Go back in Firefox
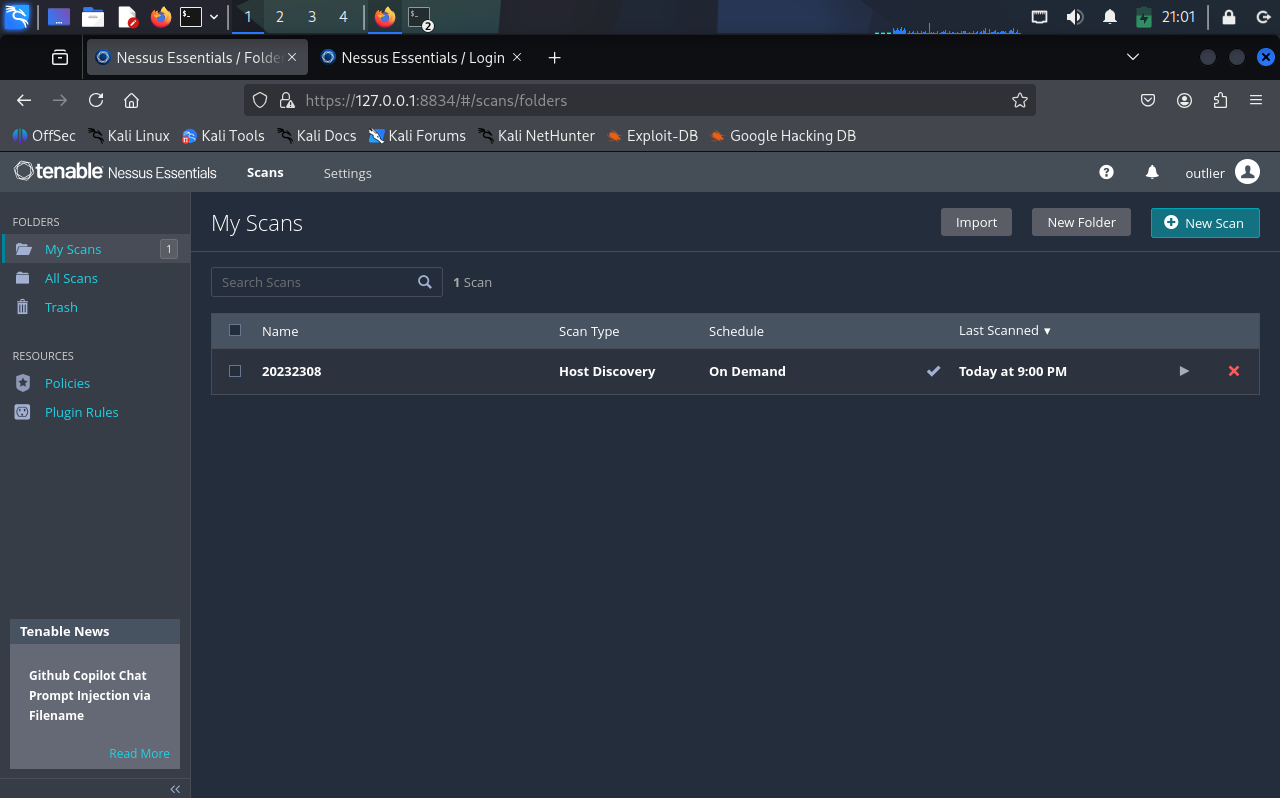 (24, 100)
